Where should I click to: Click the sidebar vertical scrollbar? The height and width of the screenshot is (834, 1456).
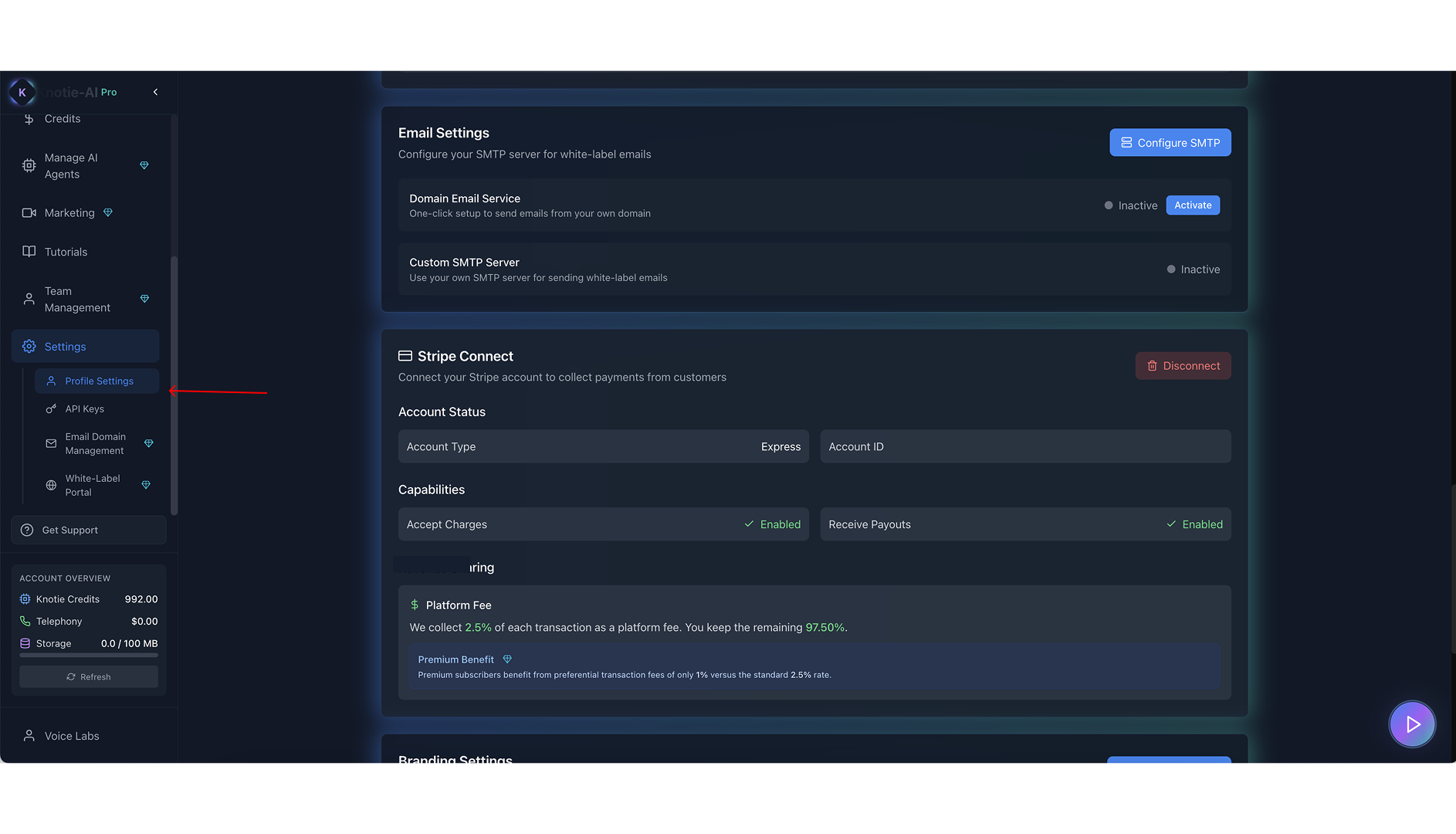point(174,386)
